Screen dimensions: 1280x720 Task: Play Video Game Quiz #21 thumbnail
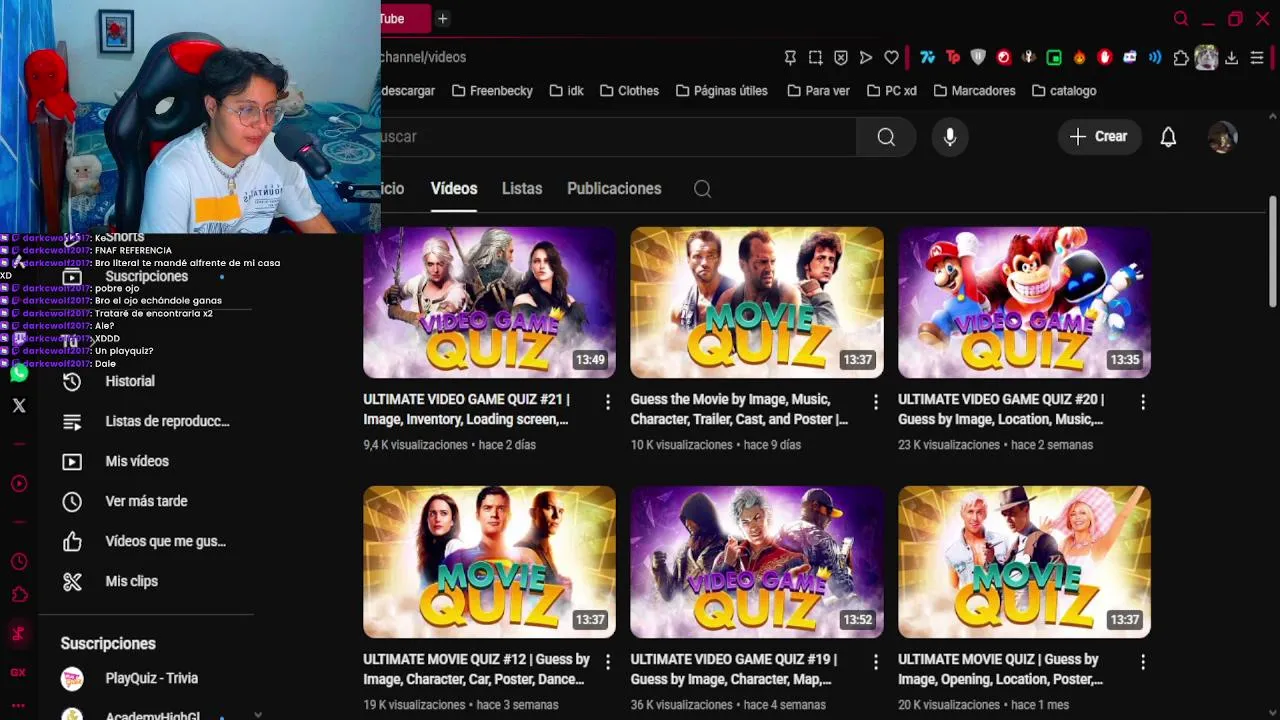[489, 303]
